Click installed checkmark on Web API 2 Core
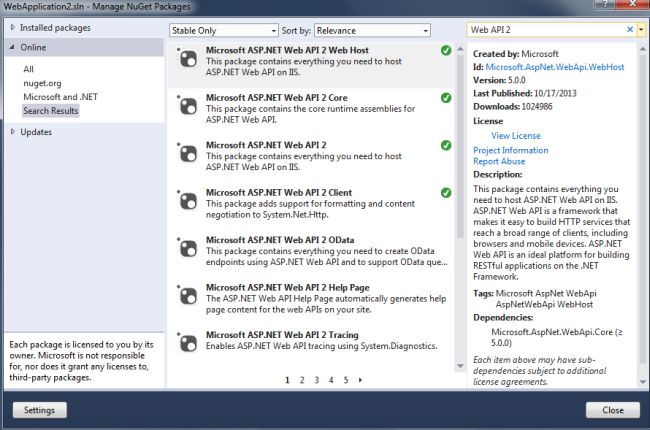This screenshot has width=650, height=430. coord(446,98)
